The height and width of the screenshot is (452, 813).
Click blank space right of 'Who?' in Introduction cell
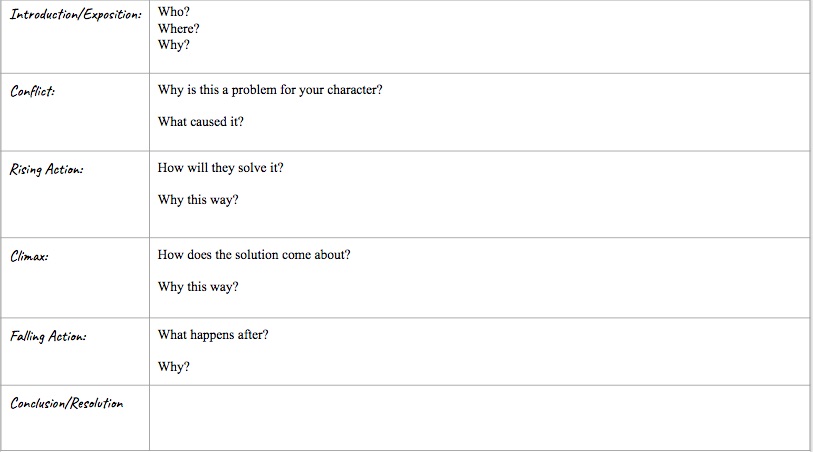[498, 12]
